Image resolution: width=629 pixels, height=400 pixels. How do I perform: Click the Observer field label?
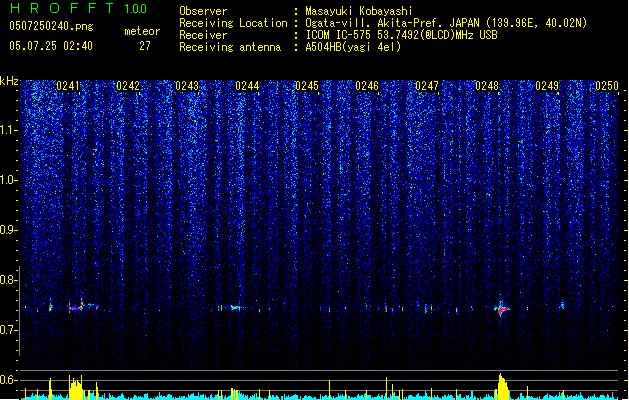pyautogui.click(x=203, y=11)
